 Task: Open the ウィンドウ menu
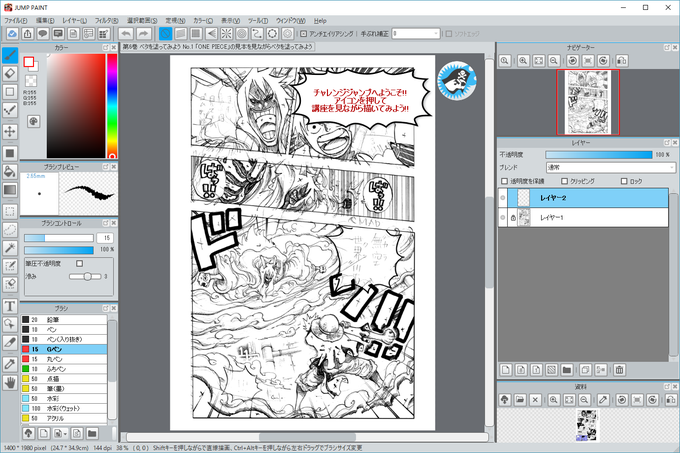291,20
